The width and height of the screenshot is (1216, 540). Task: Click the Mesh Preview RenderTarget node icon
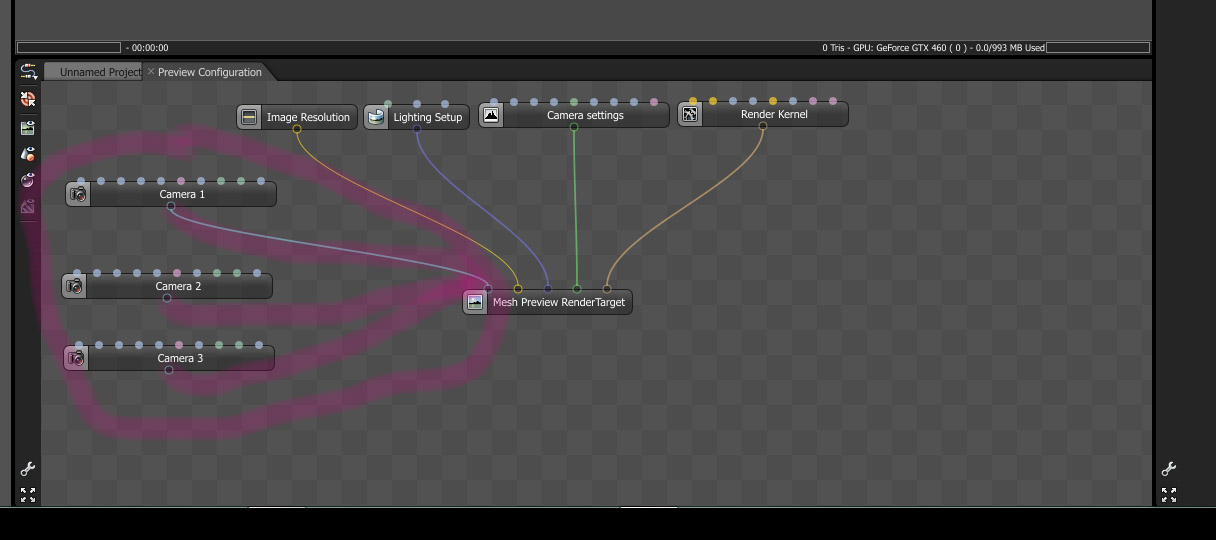point(475,302)
